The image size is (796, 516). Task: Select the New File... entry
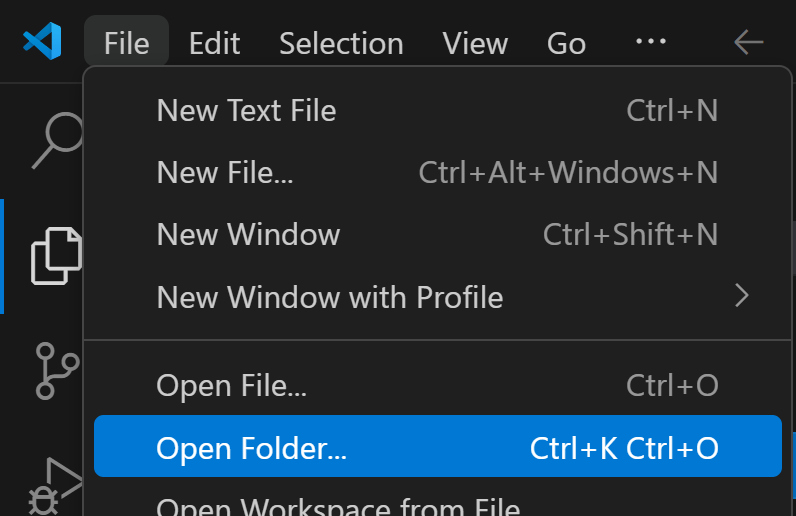[x=438, y=172]
